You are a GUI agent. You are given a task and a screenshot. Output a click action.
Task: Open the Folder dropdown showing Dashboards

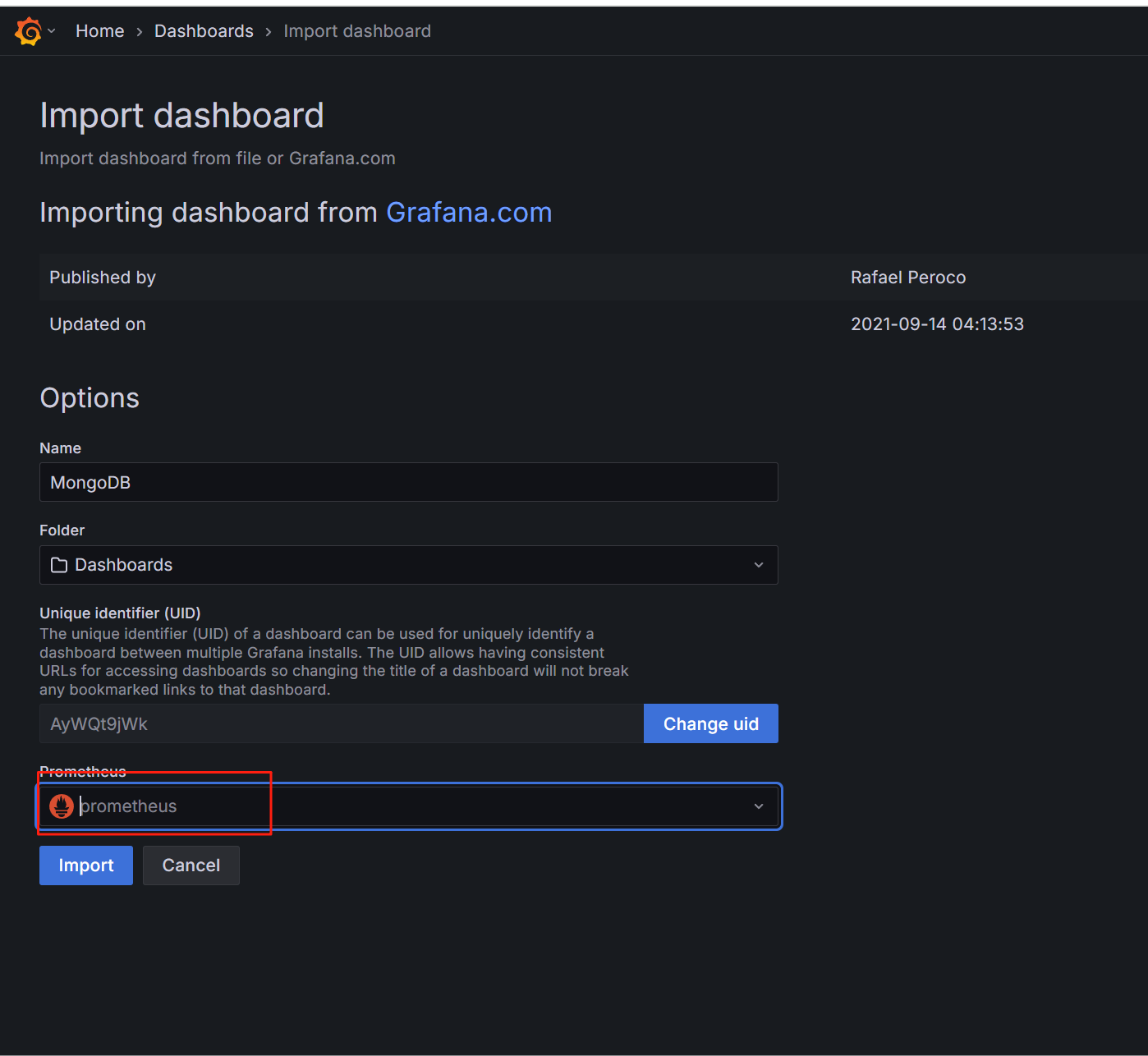click(409, 565)
